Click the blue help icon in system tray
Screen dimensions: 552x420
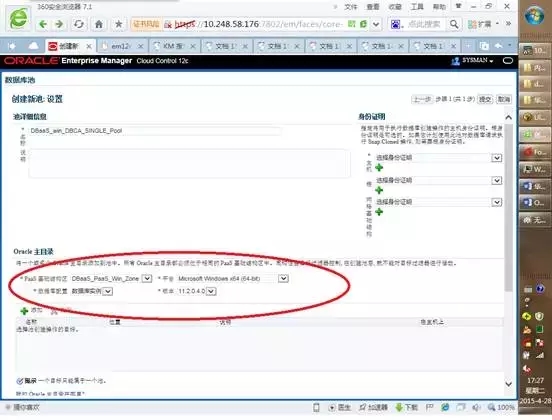[x=540, y=289]
